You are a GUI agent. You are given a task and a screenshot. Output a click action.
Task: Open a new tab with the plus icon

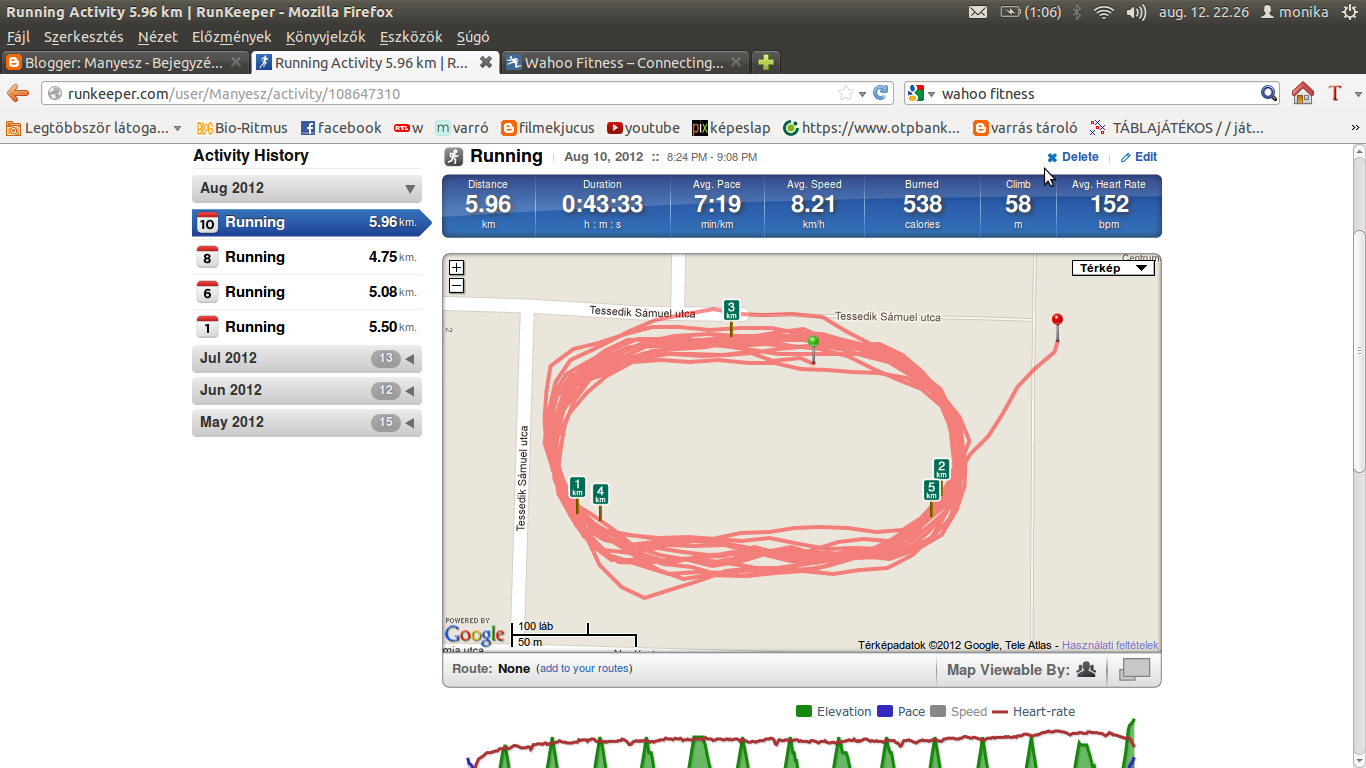(x=766, y=62)
